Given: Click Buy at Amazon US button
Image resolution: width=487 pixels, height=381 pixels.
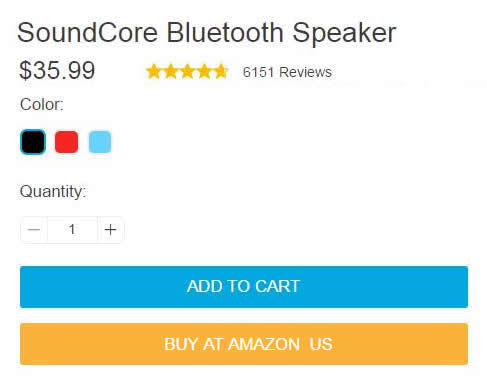Looking at the screenshot, I should 244,344.
